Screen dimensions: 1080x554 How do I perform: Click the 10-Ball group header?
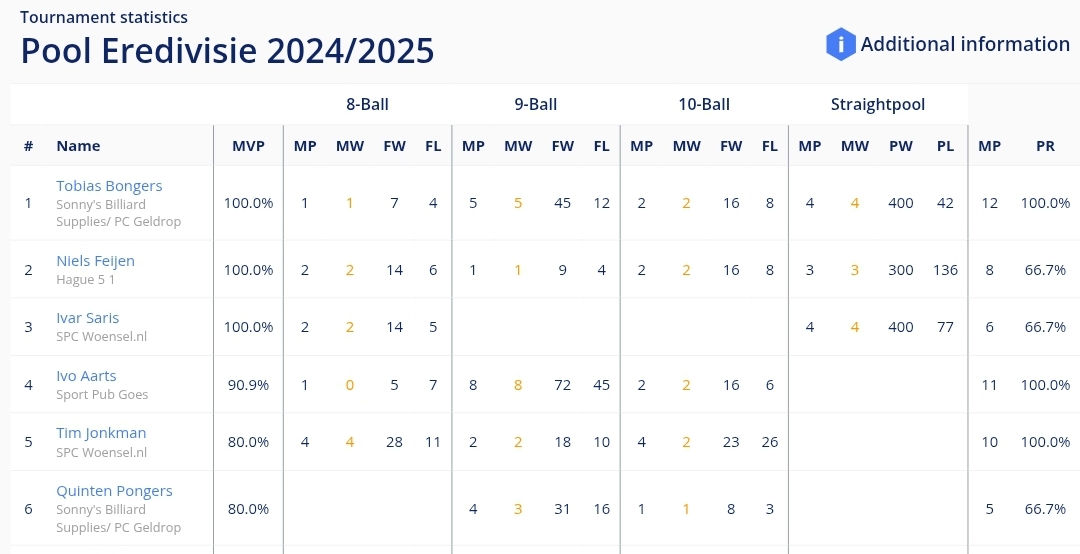(x=704, y=105)
